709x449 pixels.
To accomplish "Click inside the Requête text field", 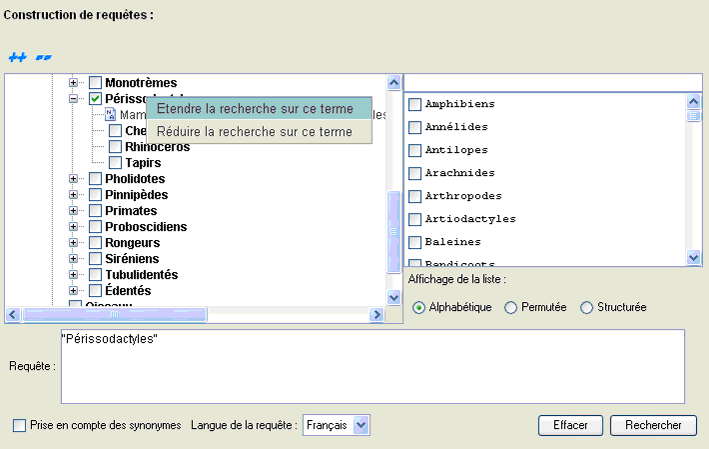I will point(372,366).
